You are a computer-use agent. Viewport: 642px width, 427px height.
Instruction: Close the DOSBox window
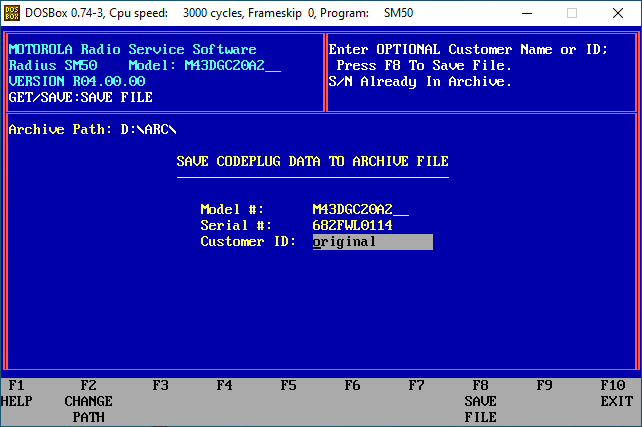(617, 14)
